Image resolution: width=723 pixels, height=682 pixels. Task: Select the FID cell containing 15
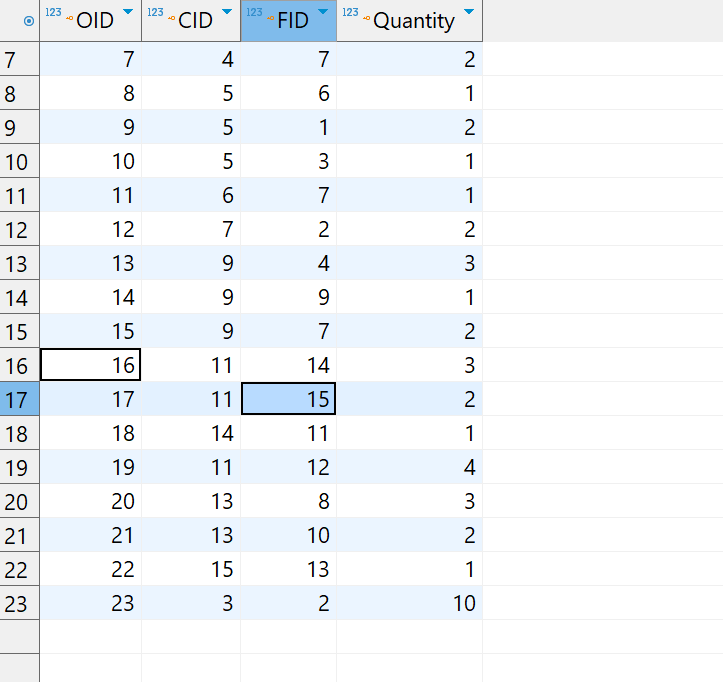[x=289, y=400]
